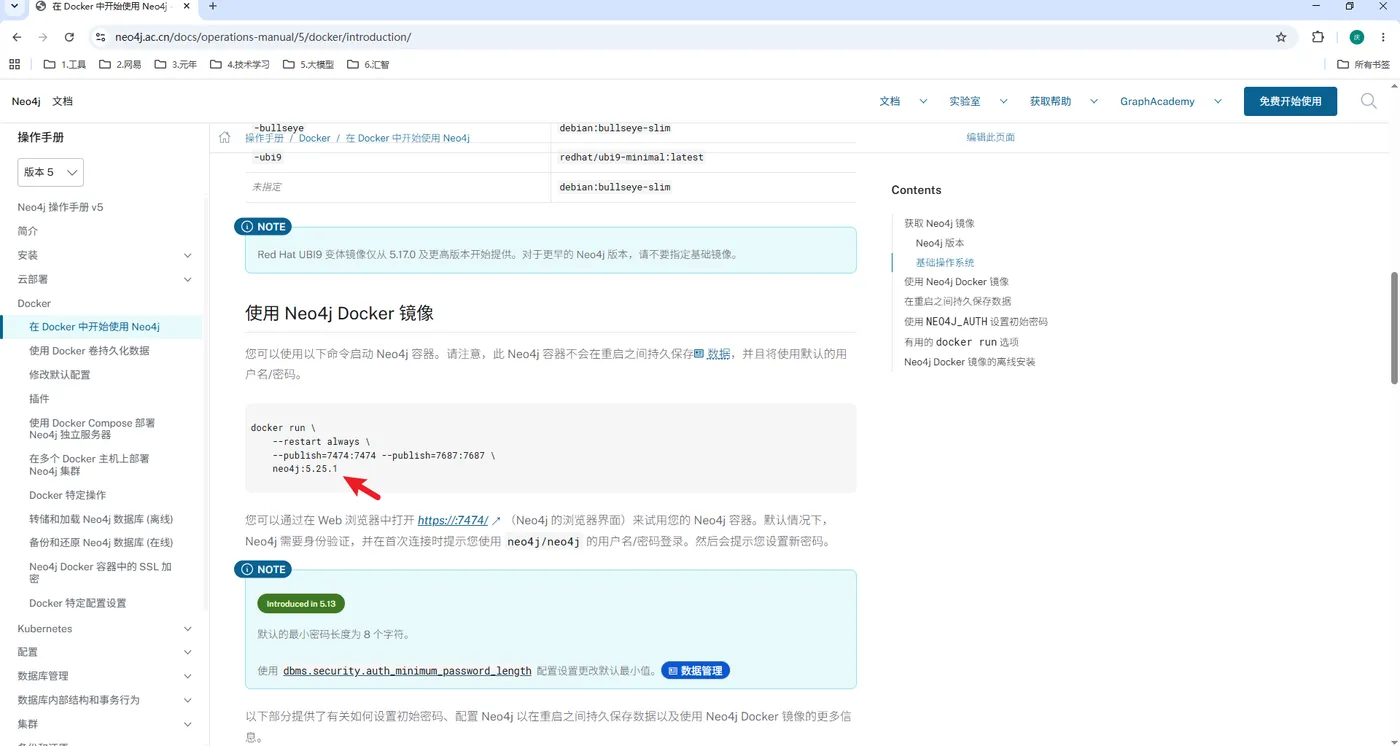The height and width of the screenshot is (746, 1400).
Task: Open the 所有书签 folder
Action: (x=1364, y=64)
